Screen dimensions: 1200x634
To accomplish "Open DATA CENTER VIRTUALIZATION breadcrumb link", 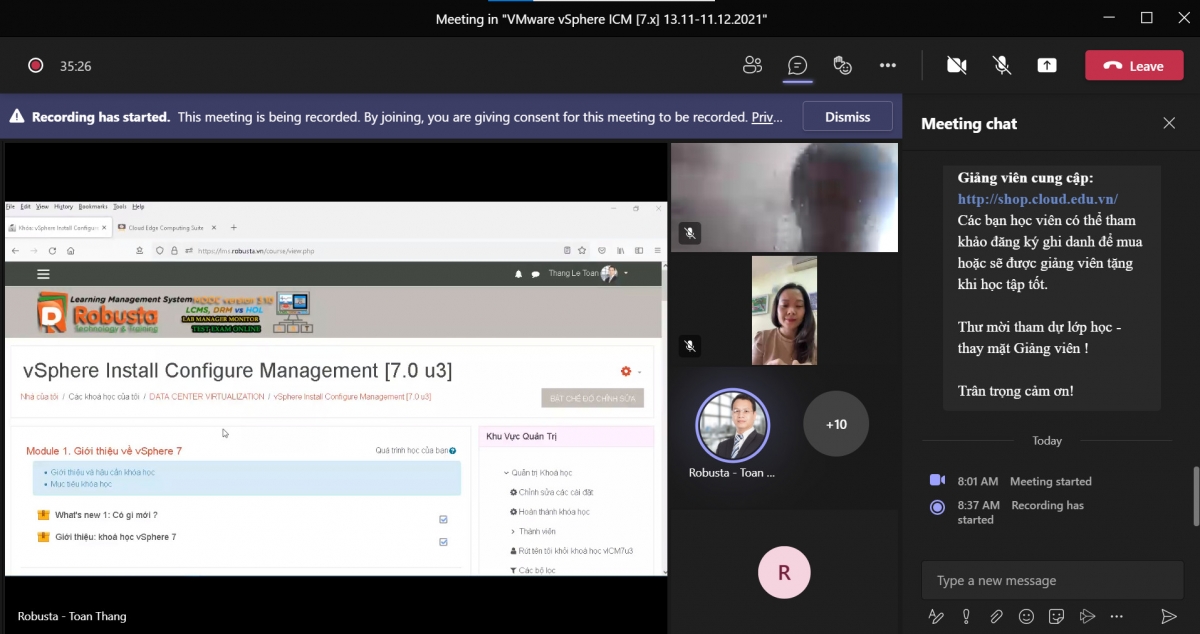I will (207, 397).
